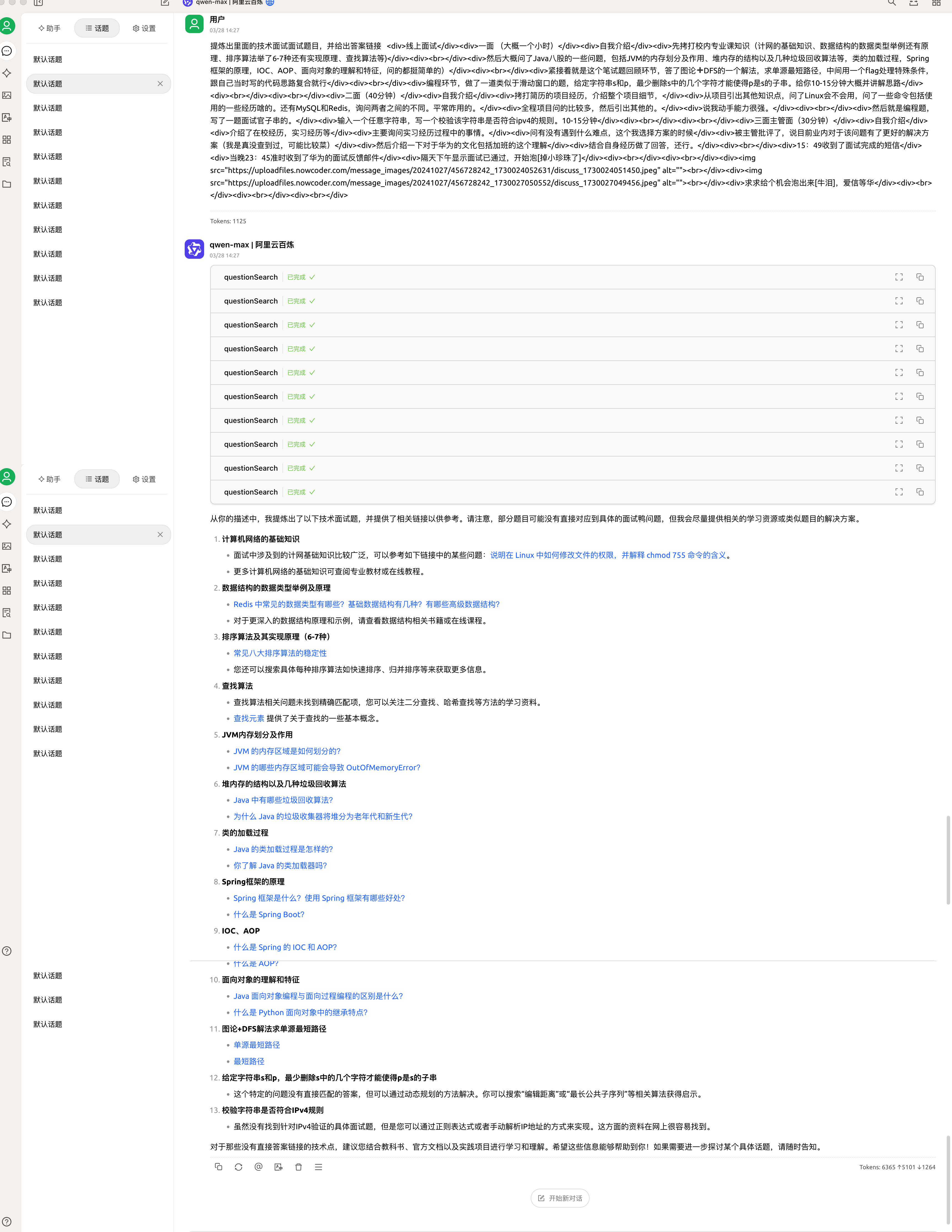The height and width of the screenshot is (1232, 952).
Task: Select the first 默认话题 in topic list
Action: pyautogui.click(x=48, y=59)
